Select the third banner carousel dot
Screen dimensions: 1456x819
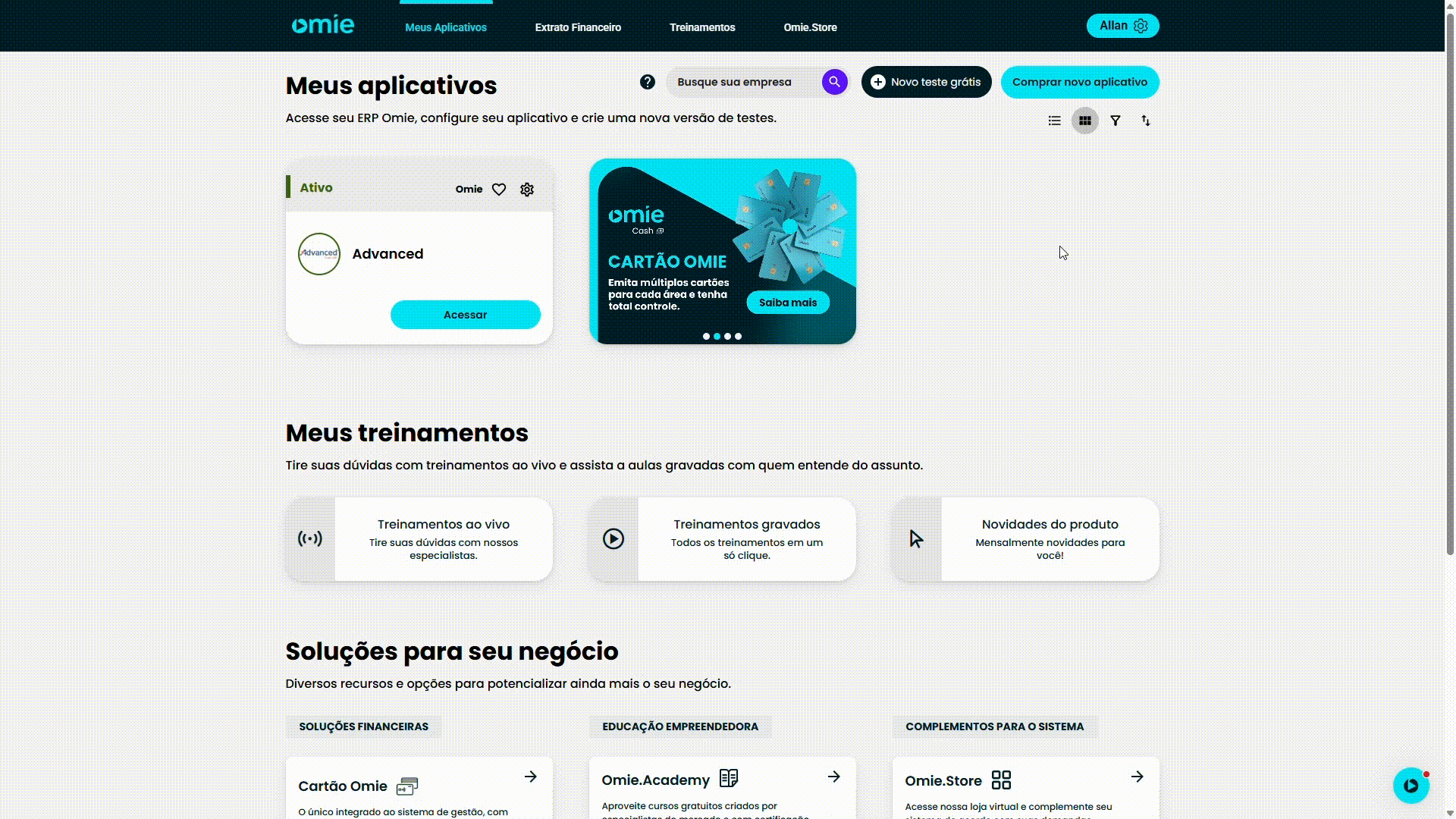(727, 336)
